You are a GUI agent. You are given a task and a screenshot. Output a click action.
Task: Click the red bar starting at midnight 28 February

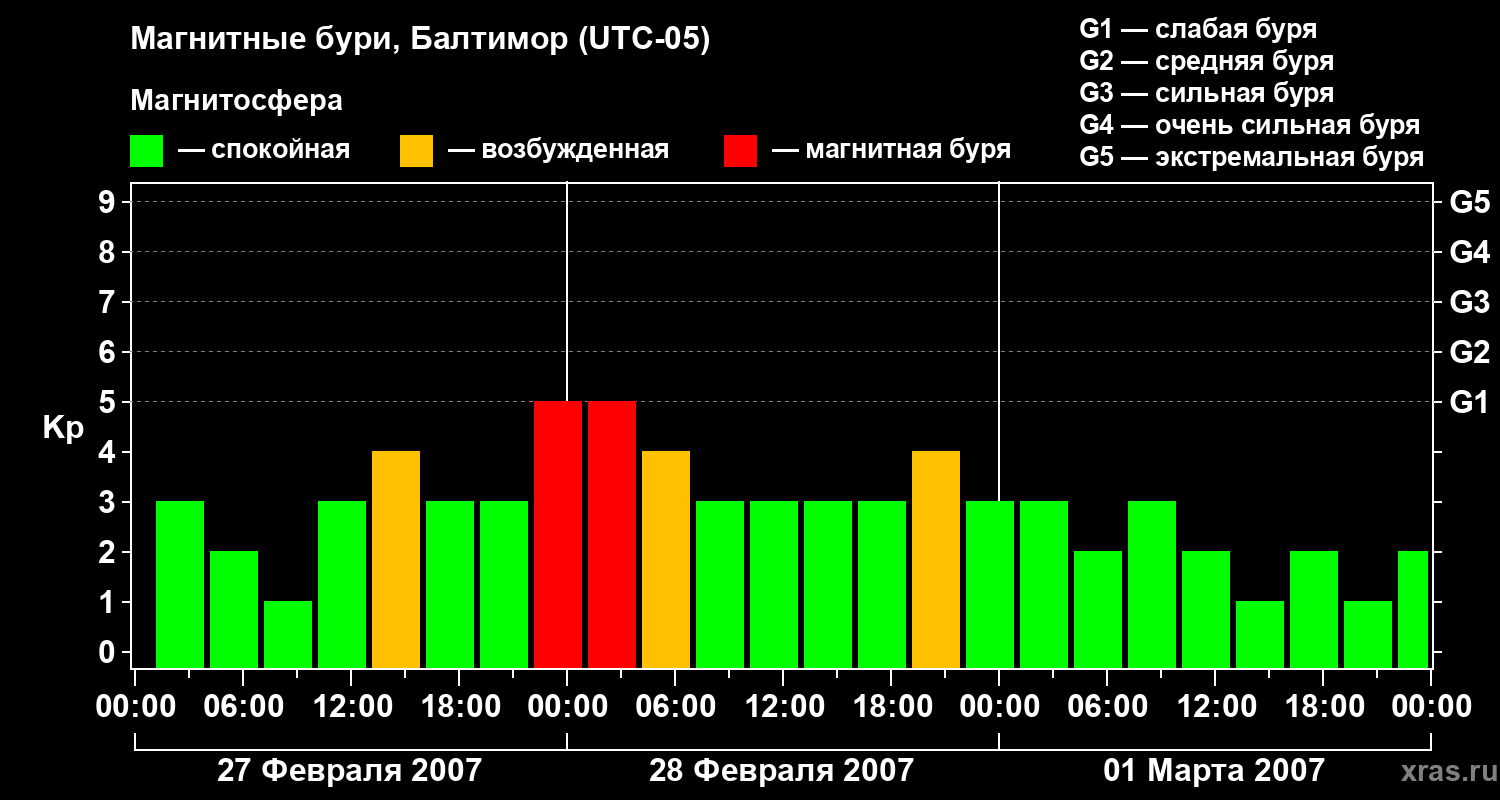pos(611,534)
